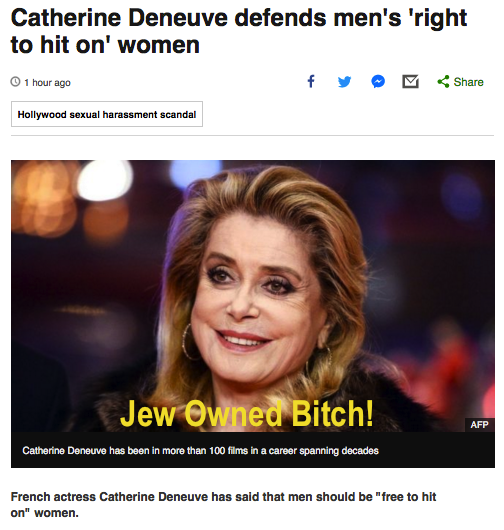Share the article on Facebook
504x530 pixels.
[x=311, y=81]
